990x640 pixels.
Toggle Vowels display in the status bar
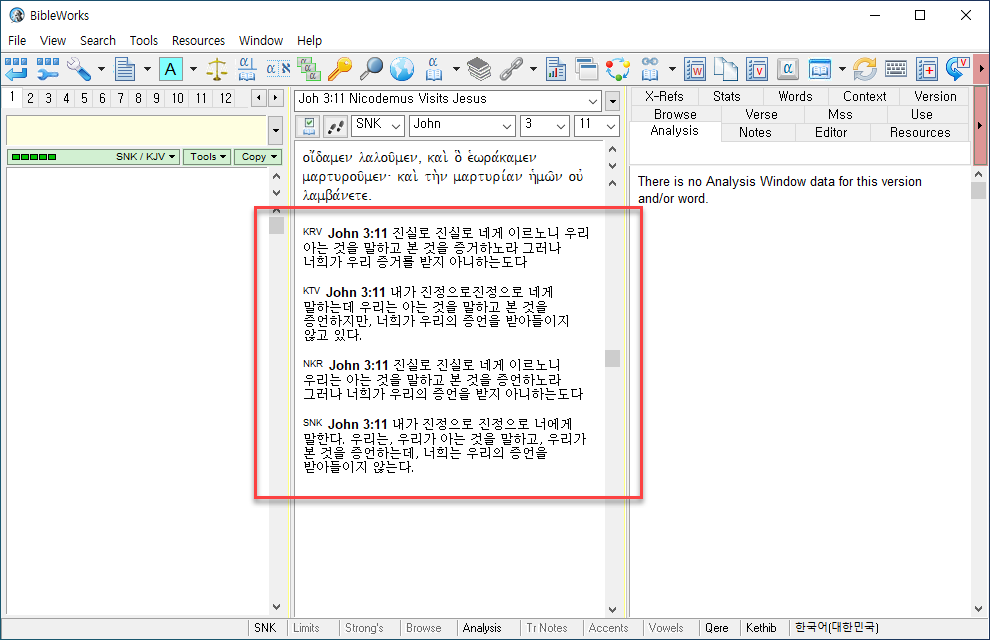[x=667, y=627]
